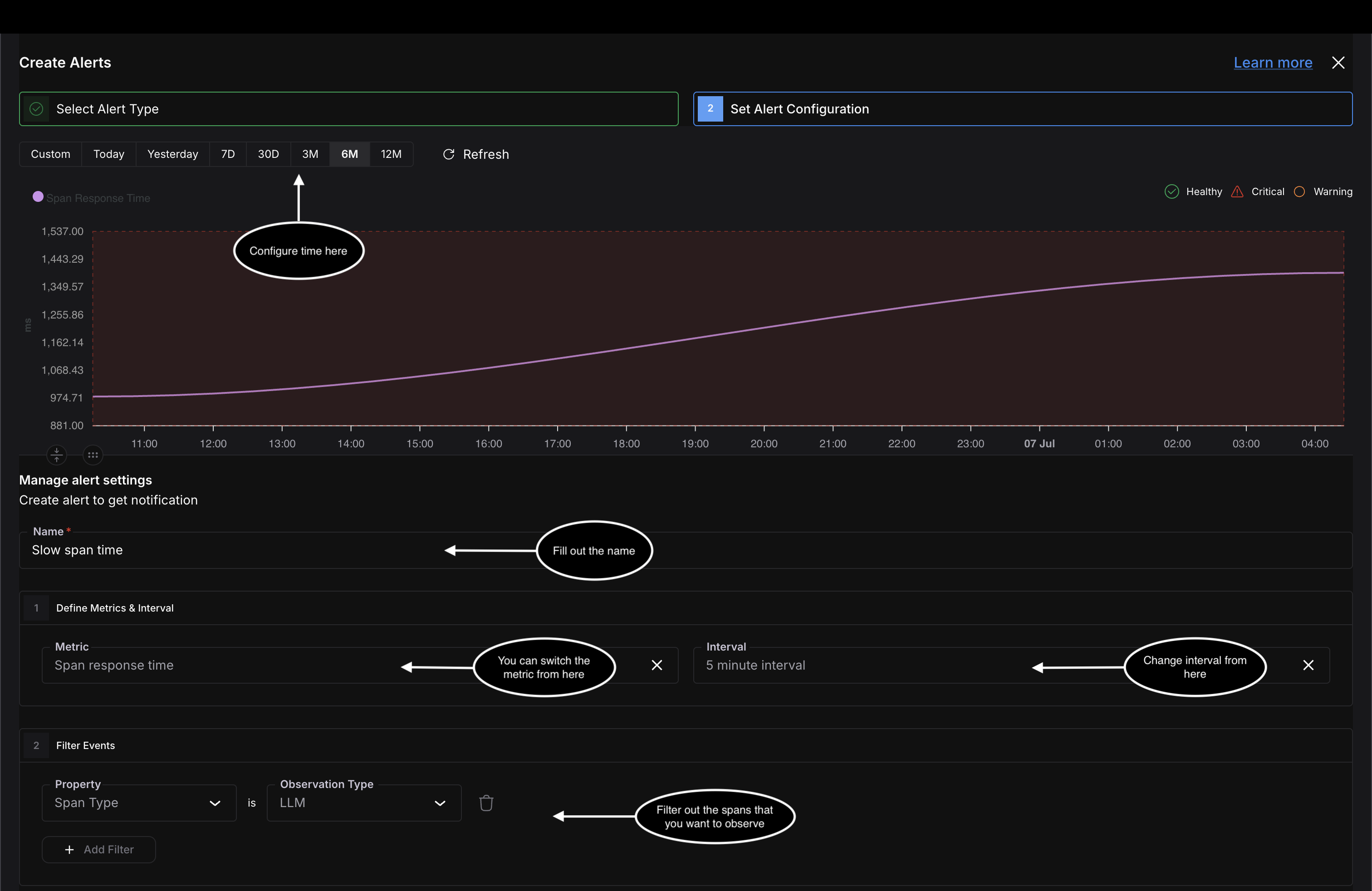Click the Refresh circular arrow icon
1372x891 pixels.
click(x=449, y=154)
